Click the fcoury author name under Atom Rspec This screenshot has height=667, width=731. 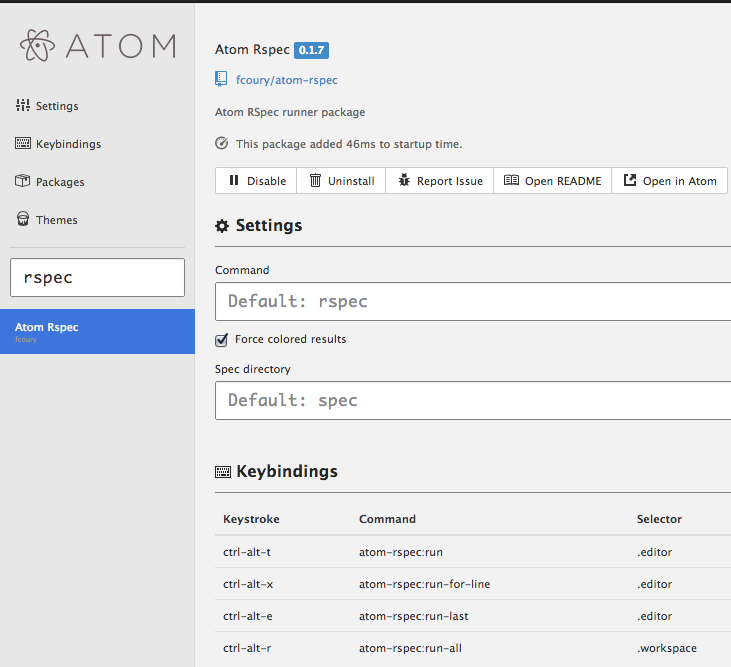pyautogui.click(x=26, y=339)
